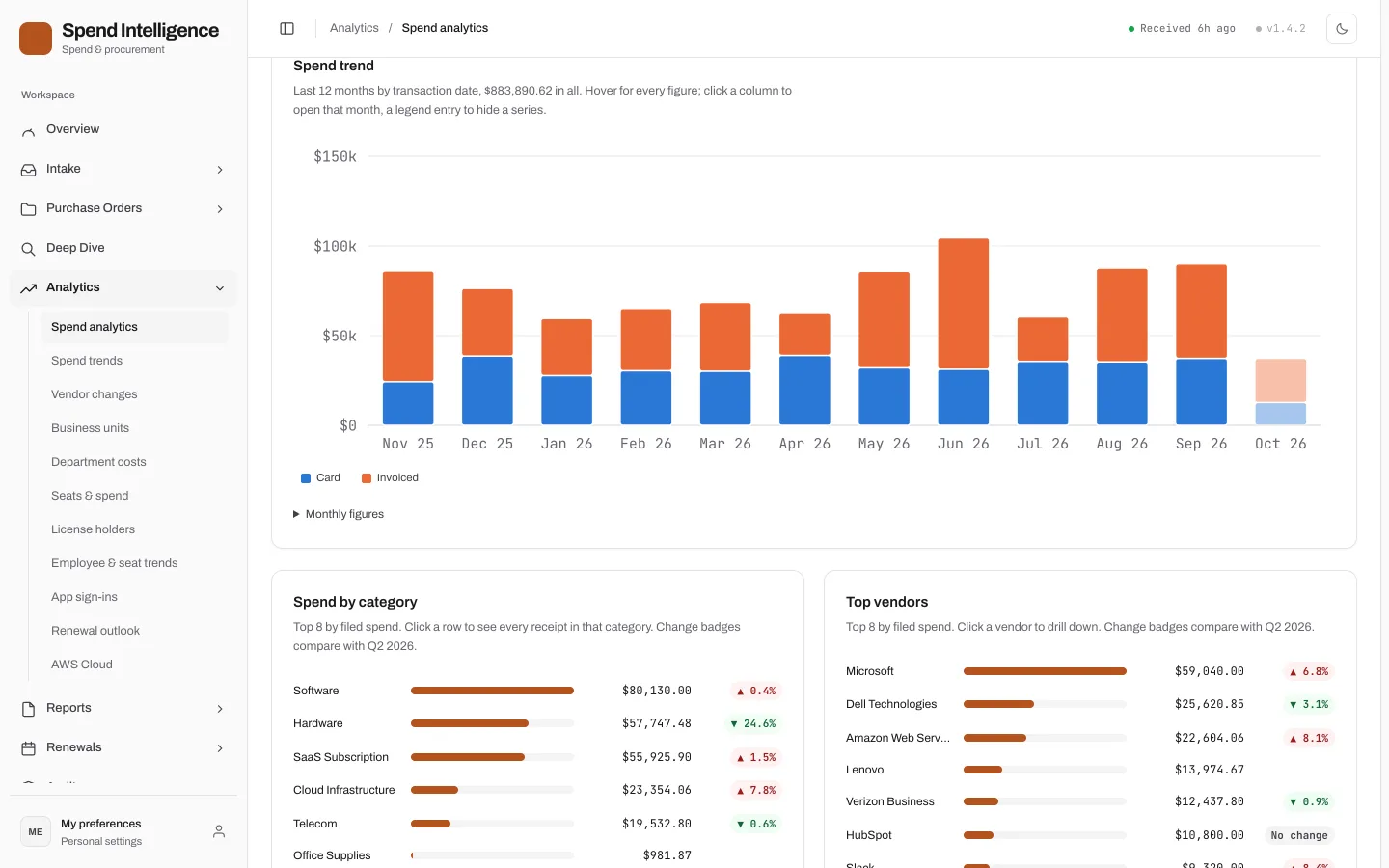The height and width of the screenshot is (868, 1389).
Task: Expand the Intake menu chevron
Action: [220, 170]
